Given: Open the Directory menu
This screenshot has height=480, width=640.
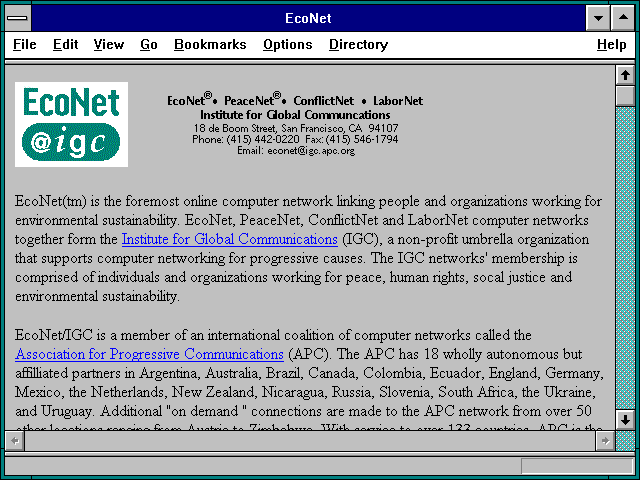Looking at the screenshot, I should (358, 44).
